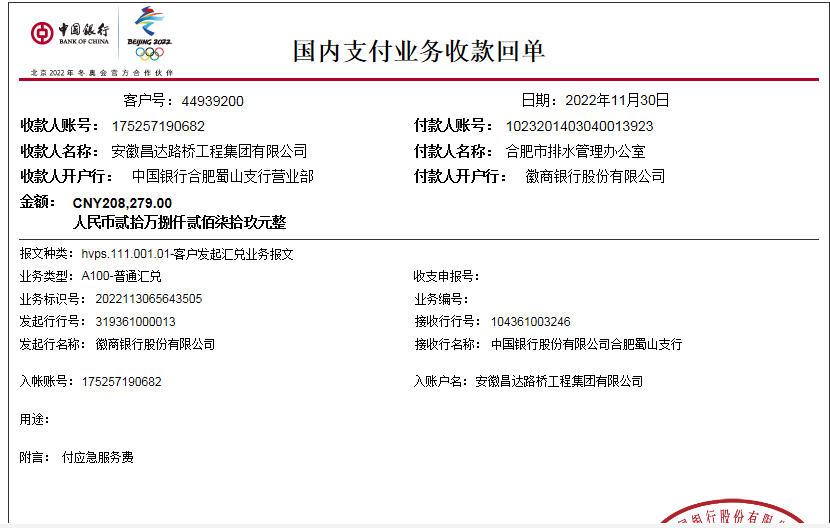Click the Beijing 2022 Winter Olympics emblem
This screenshot has height=528, width=830.
(x=149, y=27)
